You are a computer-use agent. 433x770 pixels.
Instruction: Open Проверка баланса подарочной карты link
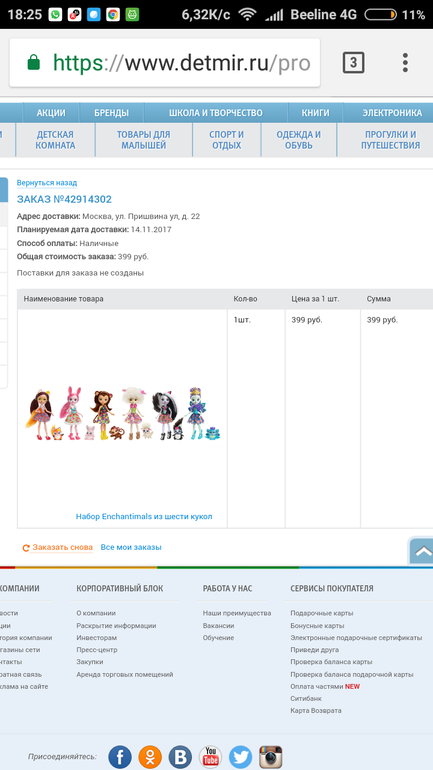tap(352, 675)
